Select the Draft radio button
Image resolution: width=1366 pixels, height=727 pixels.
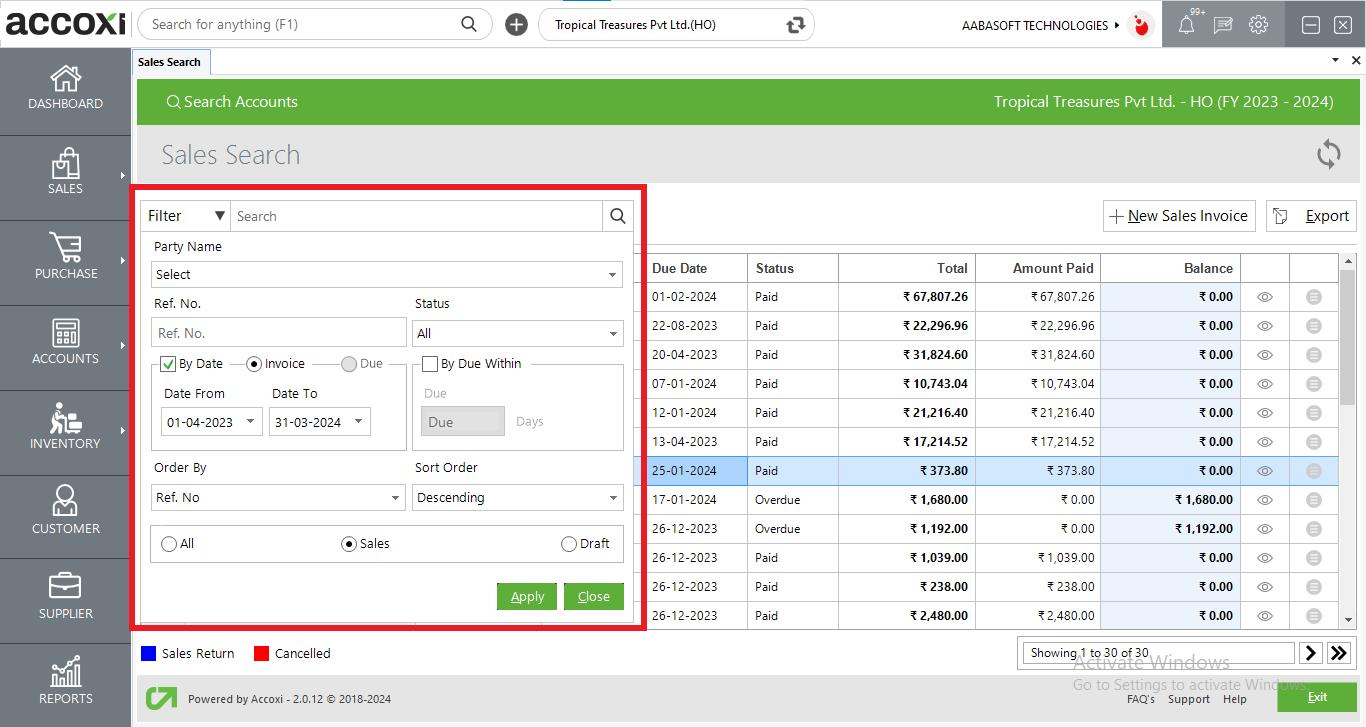click(x=569, y=544)
